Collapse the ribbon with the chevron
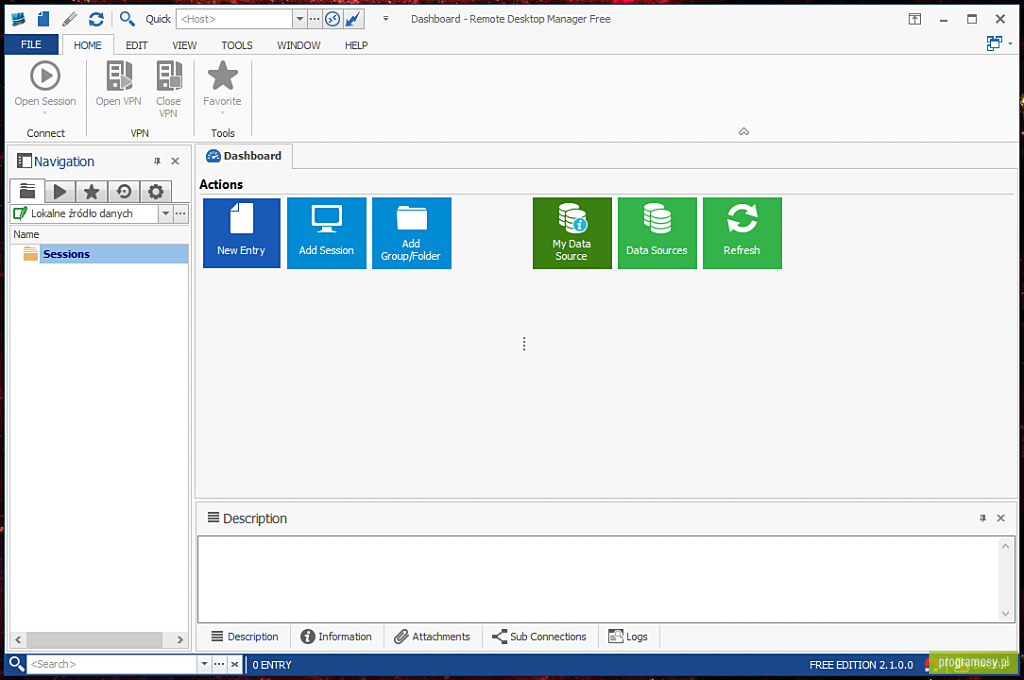1024x680 pixels. (744, 131)
